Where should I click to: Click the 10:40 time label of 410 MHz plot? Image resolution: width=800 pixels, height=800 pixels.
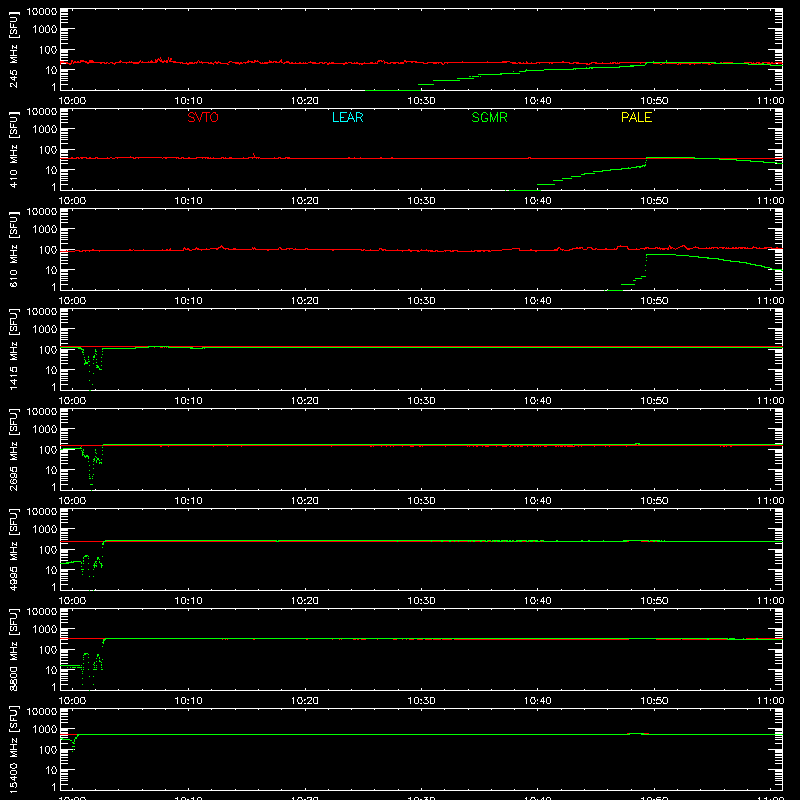click(x=538, y=201)
